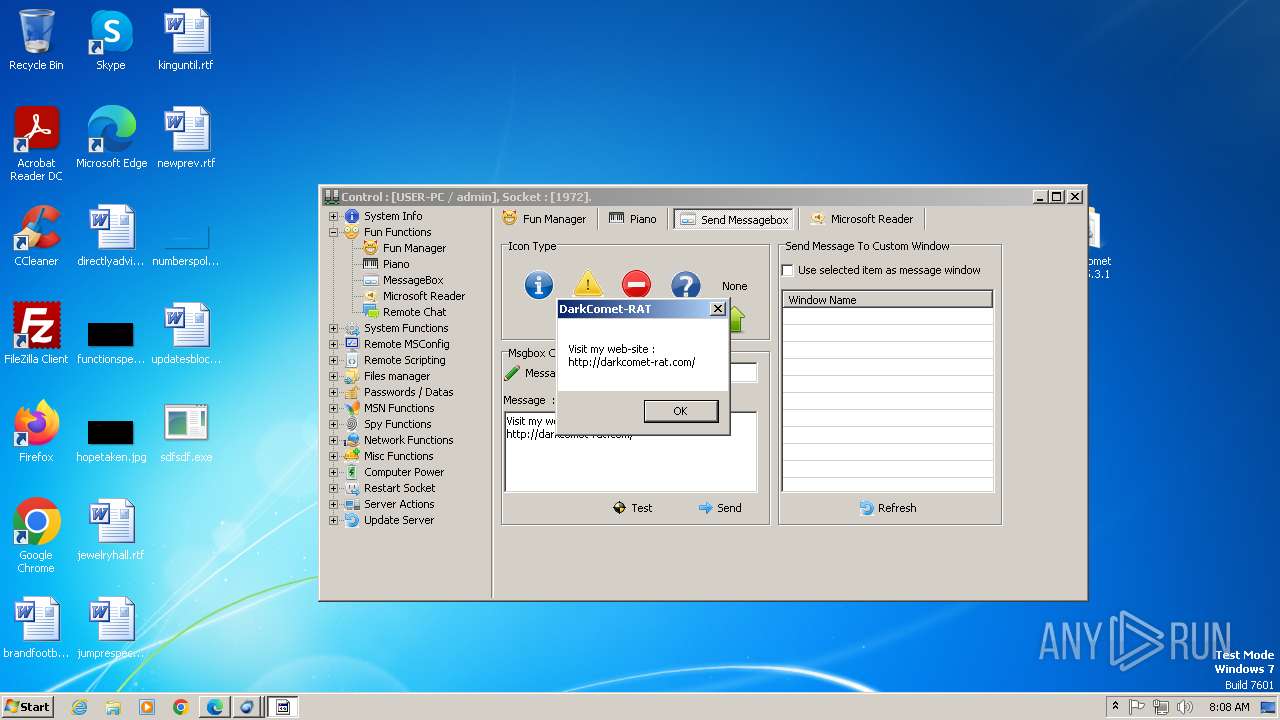
Task: Select Piano in the tree
Action: click(396, 264)
